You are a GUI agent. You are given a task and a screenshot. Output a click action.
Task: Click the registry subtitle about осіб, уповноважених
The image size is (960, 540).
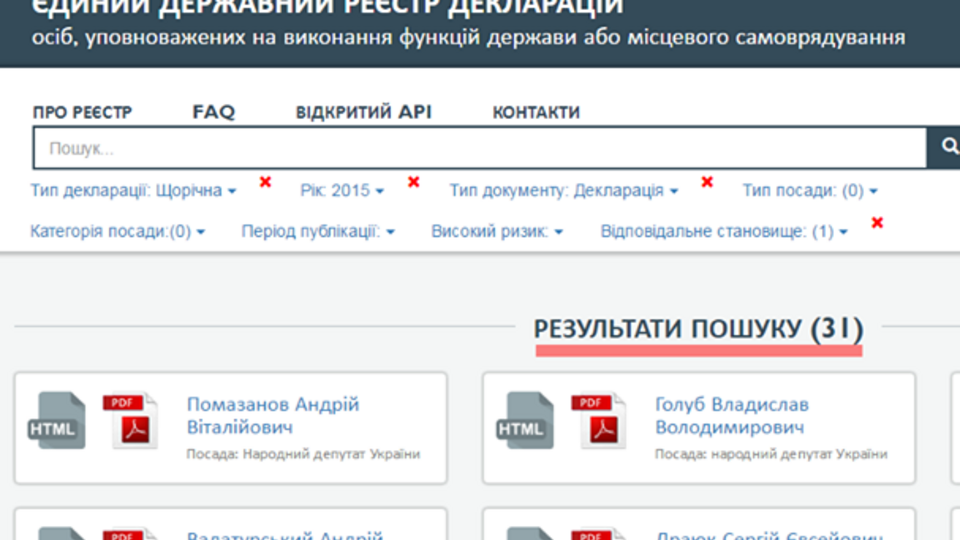tap(468, 38)
